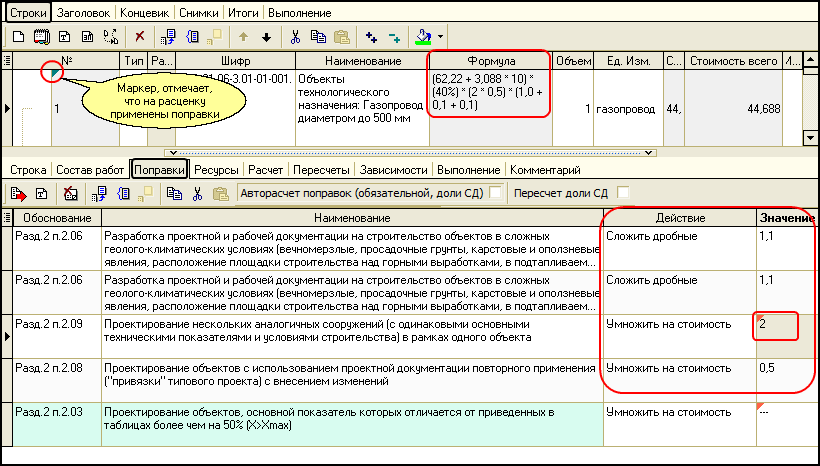
Task: Click the paste icon in top toolbar
Action: 341,37
